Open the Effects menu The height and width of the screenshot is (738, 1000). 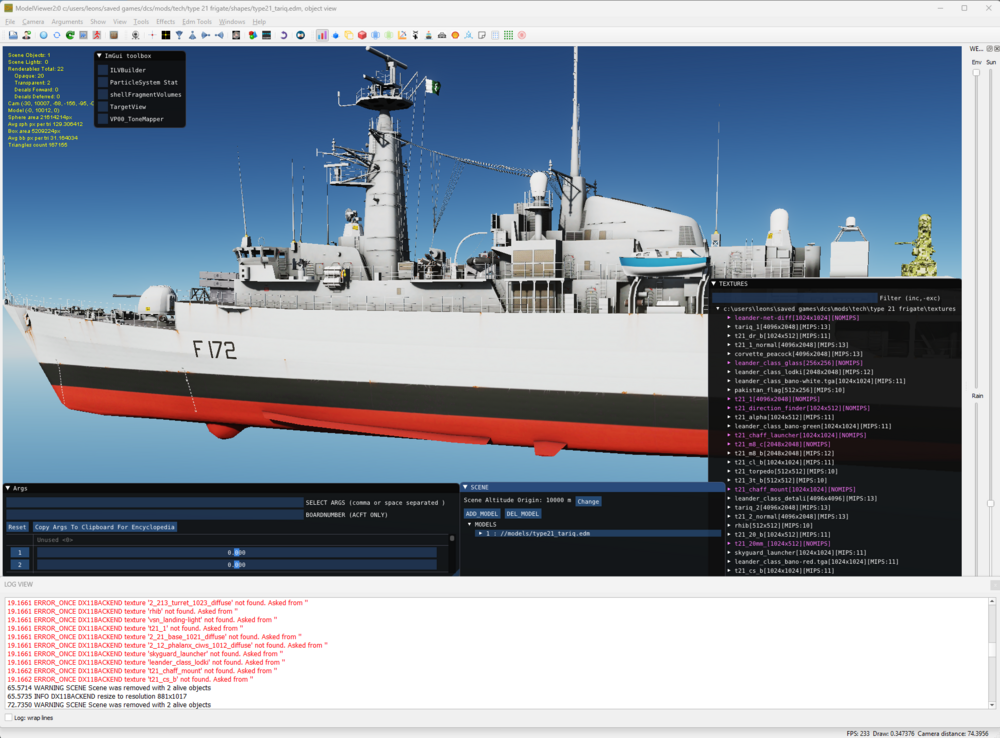click(x=165, y=21)
